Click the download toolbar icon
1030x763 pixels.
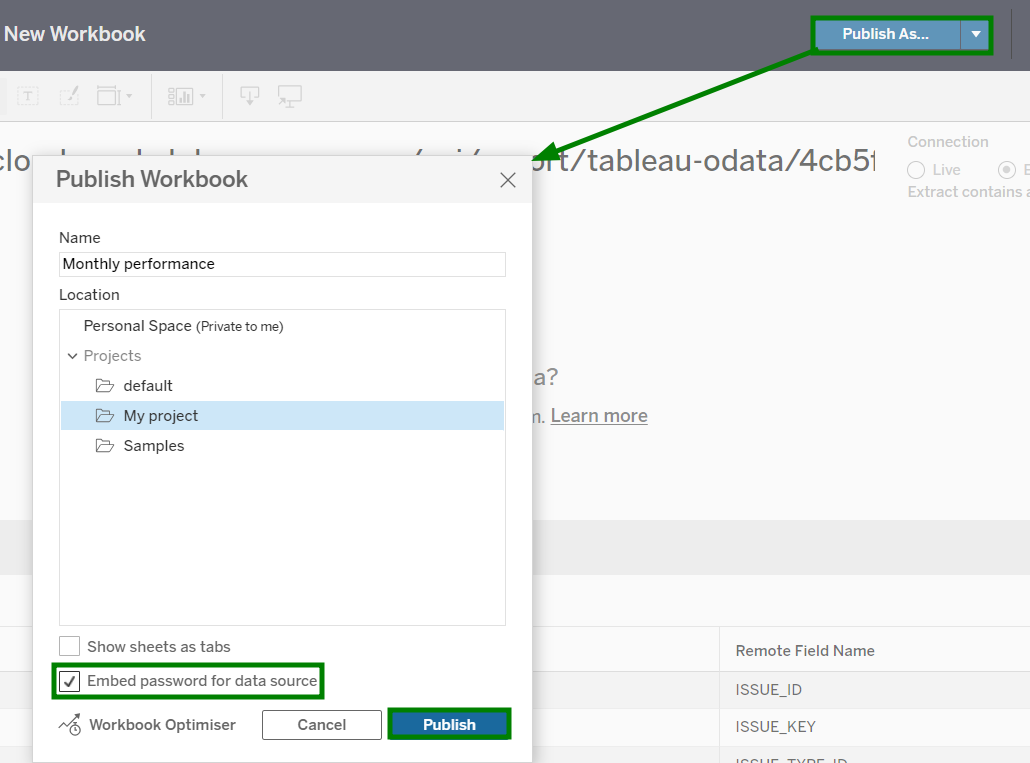pyautogui.click(x=250, y=96)
